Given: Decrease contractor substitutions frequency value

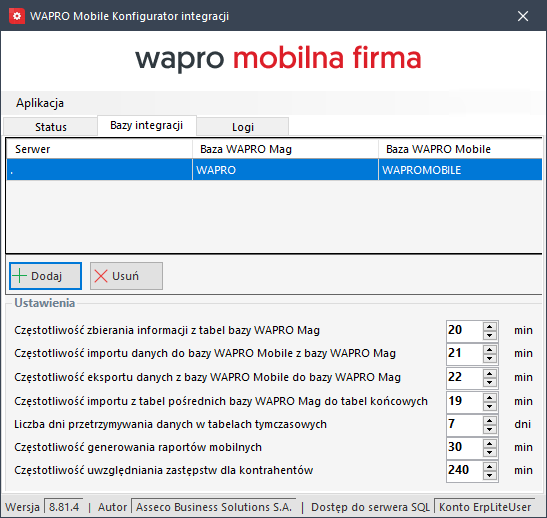Looking at the screenshot, I should [490, 475].
